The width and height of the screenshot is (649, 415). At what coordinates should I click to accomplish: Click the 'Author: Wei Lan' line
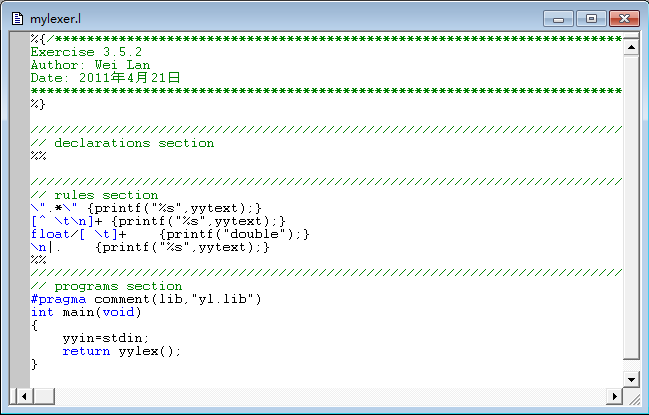click(90, 65)
